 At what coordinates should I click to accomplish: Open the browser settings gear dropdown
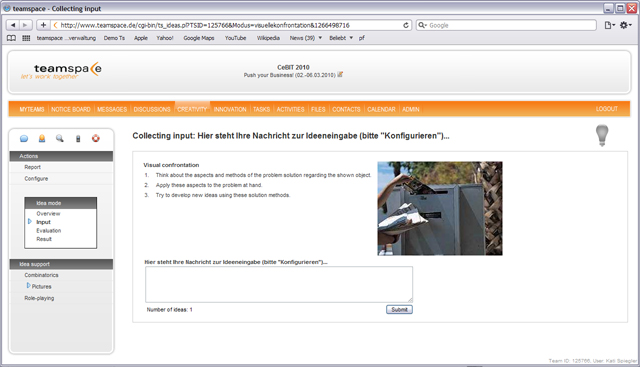(x=626, y=25)
